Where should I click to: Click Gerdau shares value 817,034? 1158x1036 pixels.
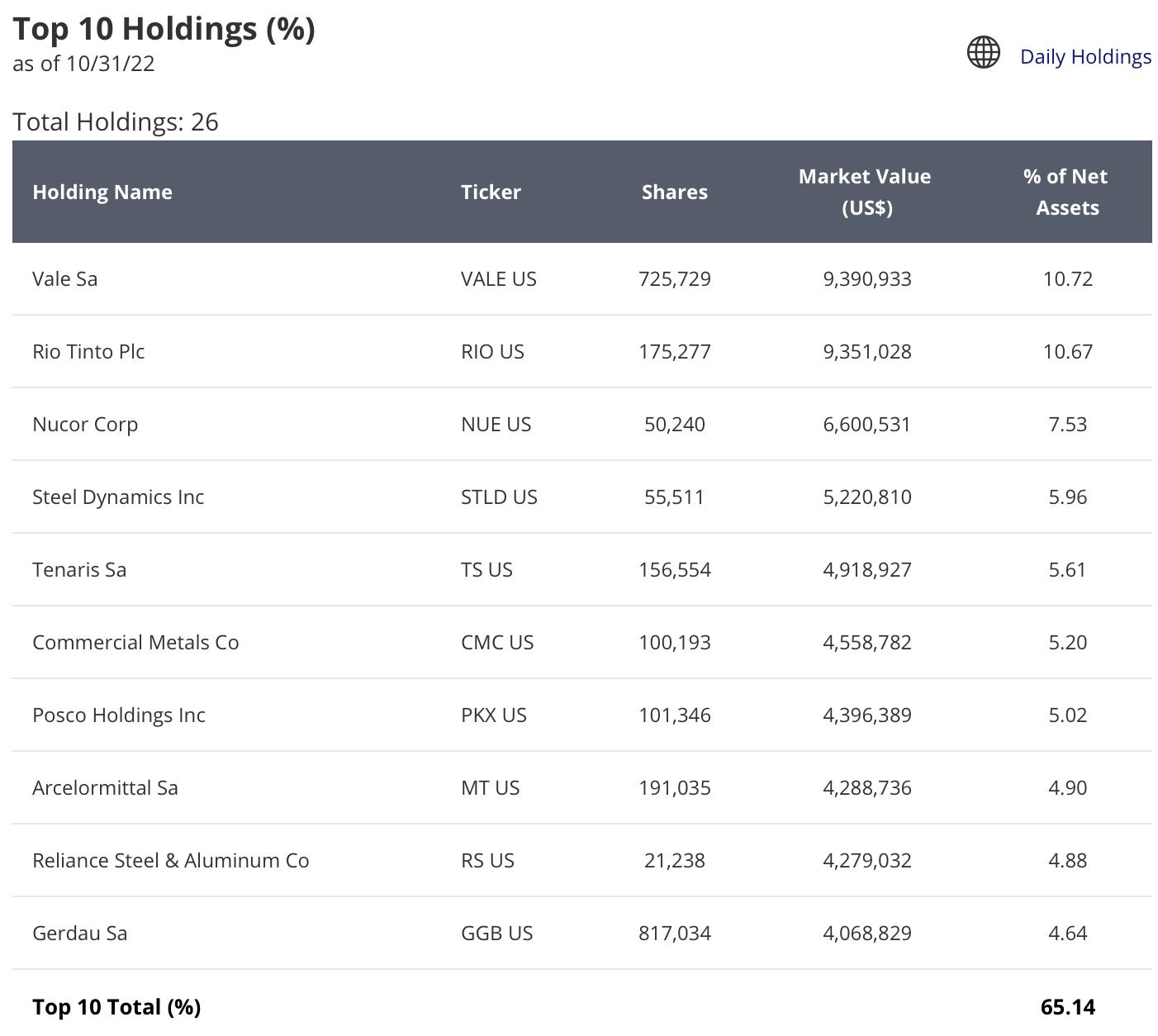point(675,933)
